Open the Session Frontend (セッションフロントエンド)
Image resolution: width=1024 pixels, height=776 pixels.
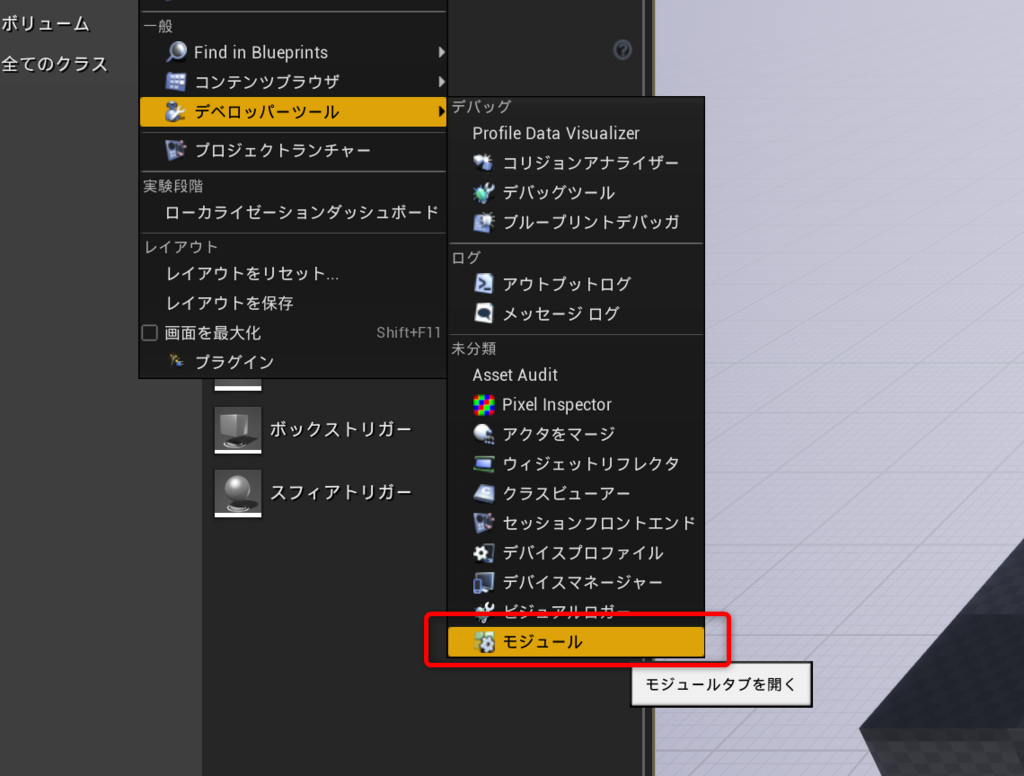[x=580, y=522]
